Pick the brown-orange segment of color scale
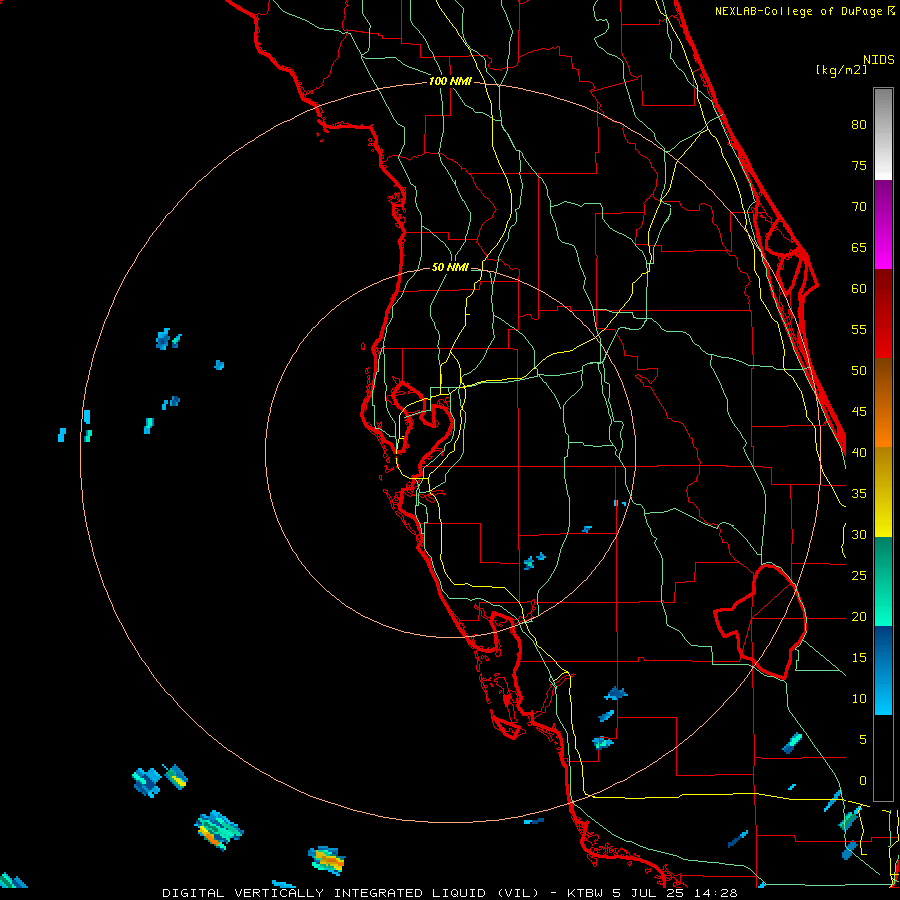Viewport: 900px width, 900px height. pyautogui.click(x=883, y=402)
